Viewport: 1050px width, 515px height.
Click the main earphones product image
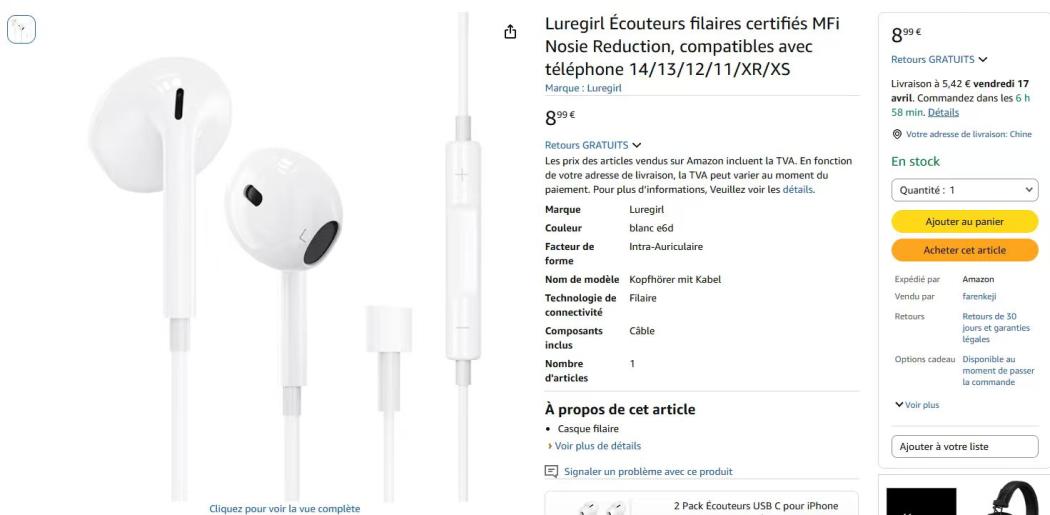coord(285,258)
